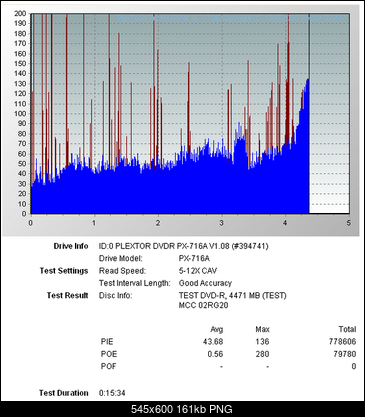Viewport: 365px width, 417px height.
Task: Select the drive model value 'PX-716A'
Action: click(x=194, y=259)
